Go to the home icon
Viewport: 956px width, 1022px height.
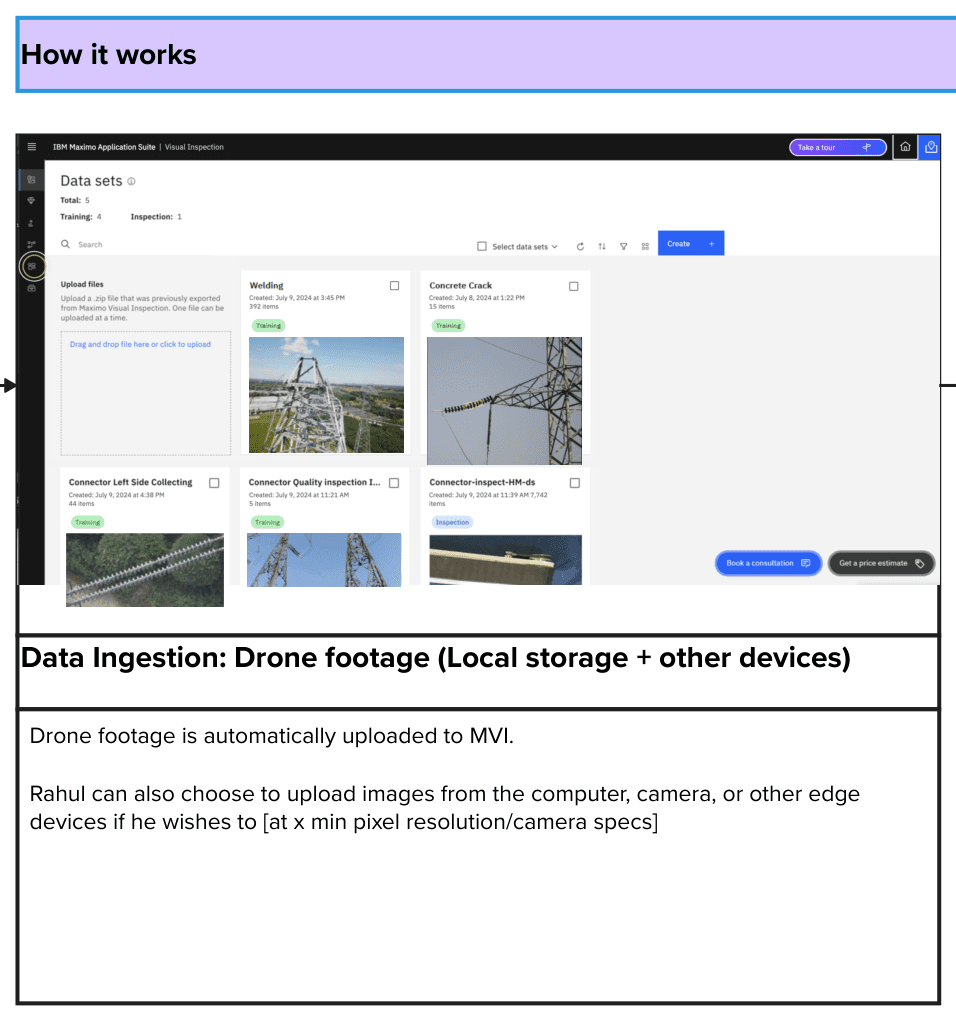tap(905, 147)
